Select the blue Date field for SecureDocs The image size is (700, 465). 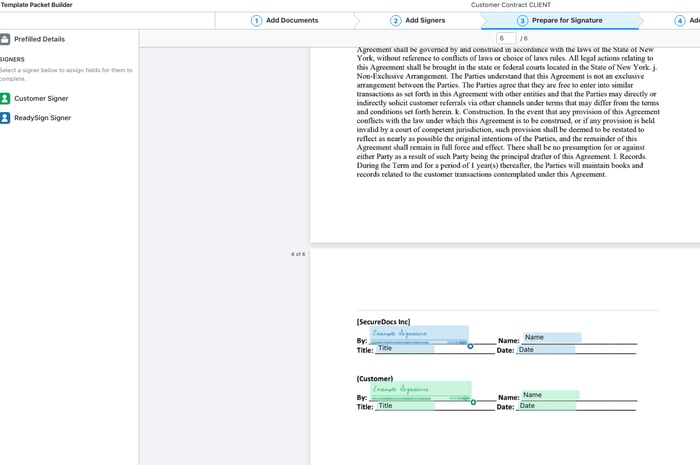coord(546,350)
